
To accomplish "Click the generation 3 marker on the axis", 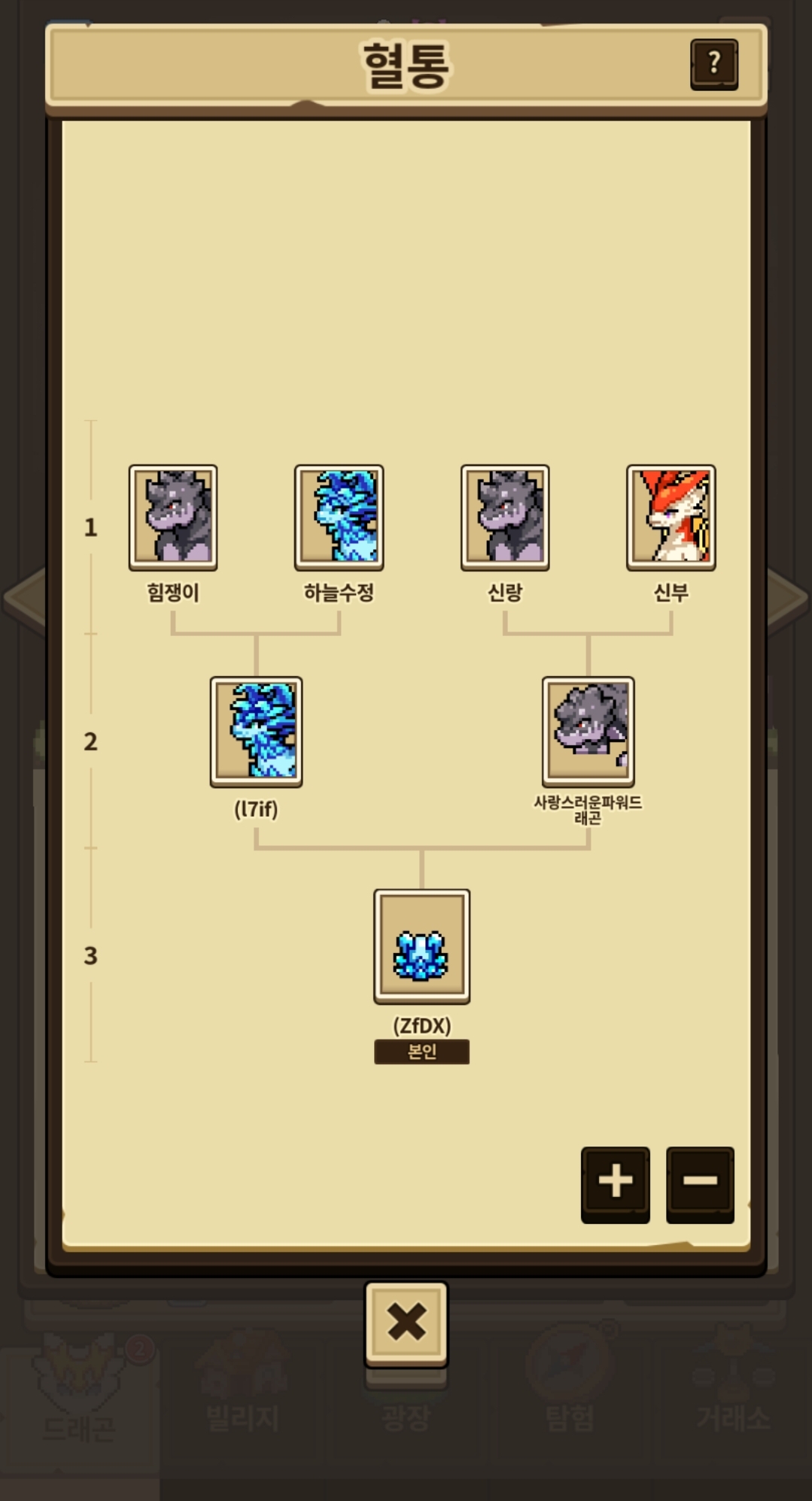I will (90, 956).
